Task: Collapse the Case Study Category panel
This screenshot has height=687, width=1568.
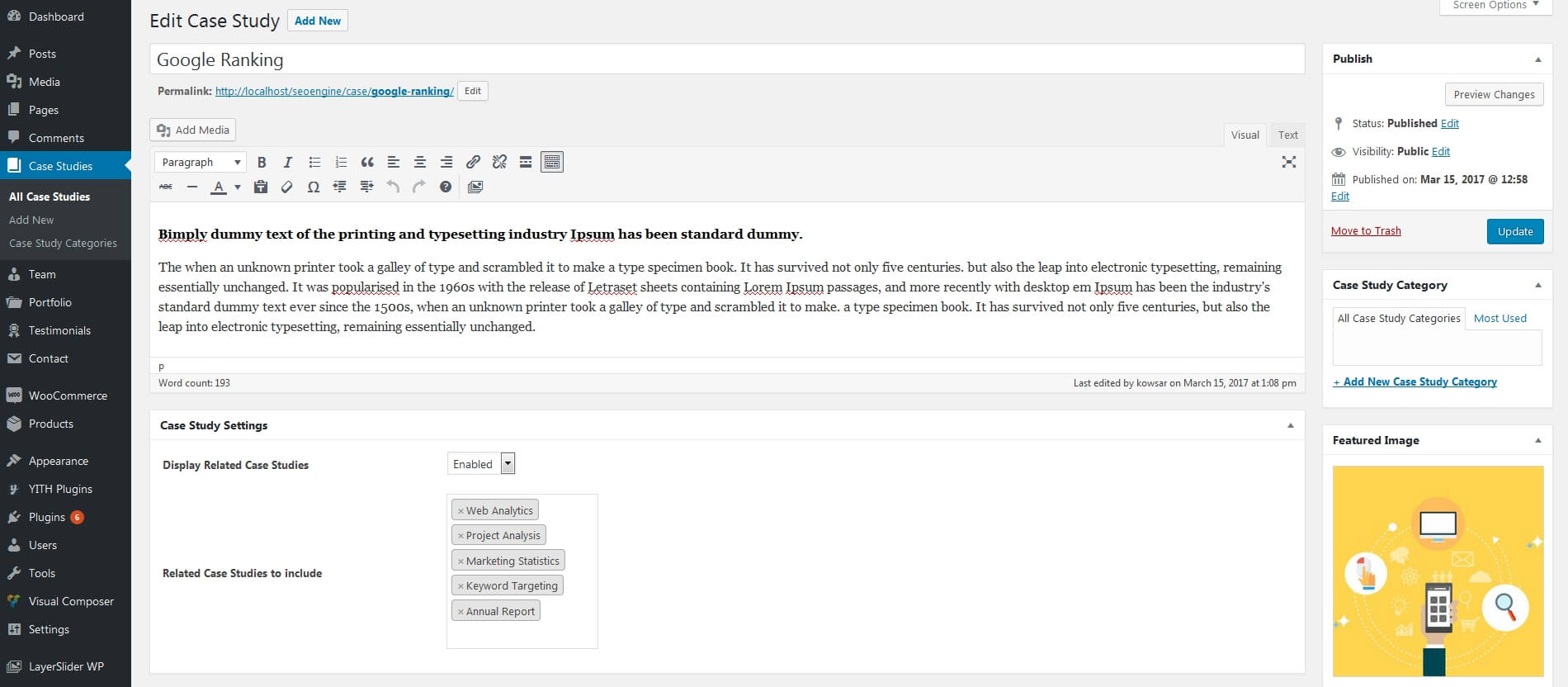Action: point(1538,286)
